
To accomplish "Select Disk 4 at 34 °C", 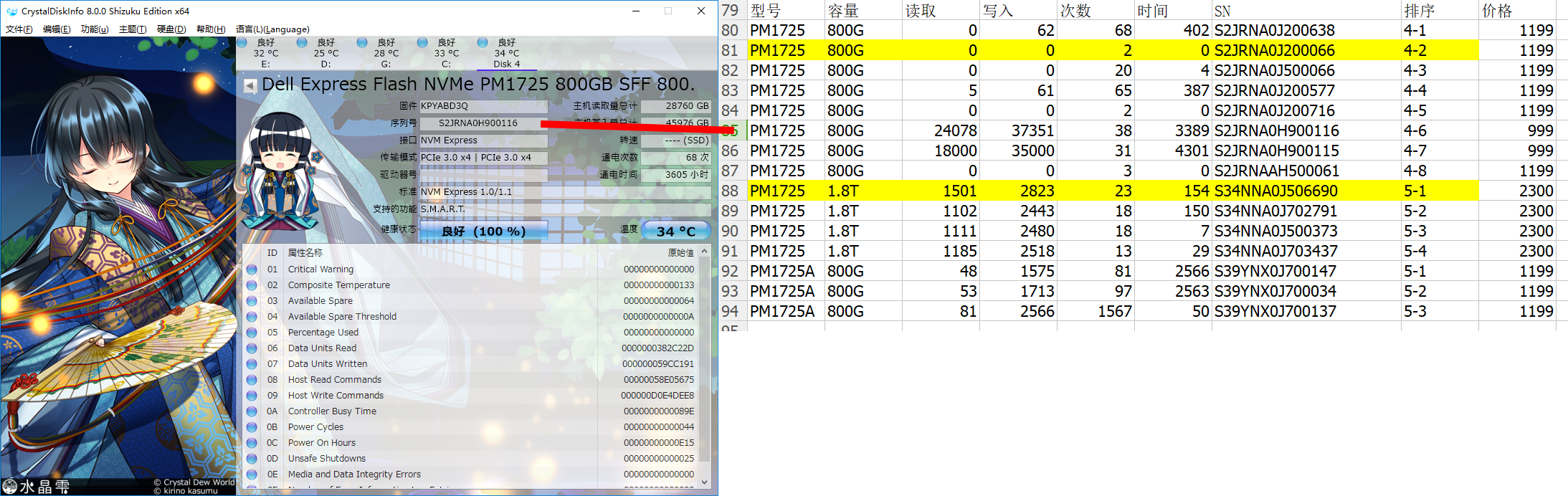I will (506, 54).
